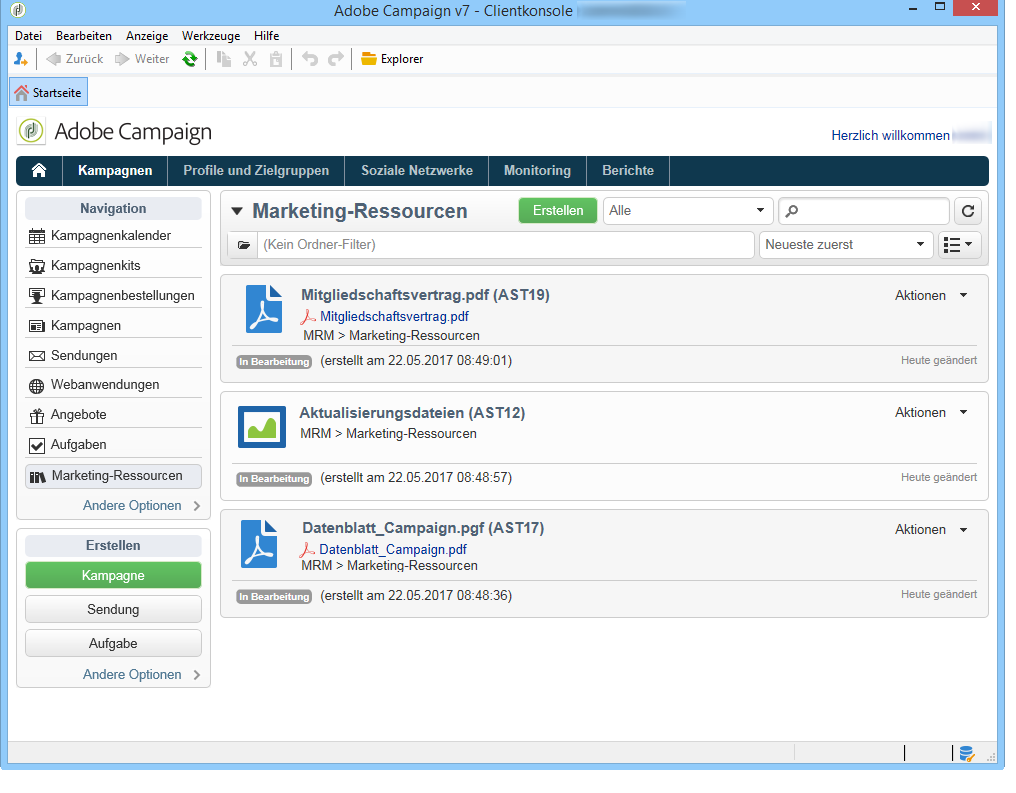Click the status bar database icon
The width and height of the screenshot is (1016, 793).
(x=967, y=753)
